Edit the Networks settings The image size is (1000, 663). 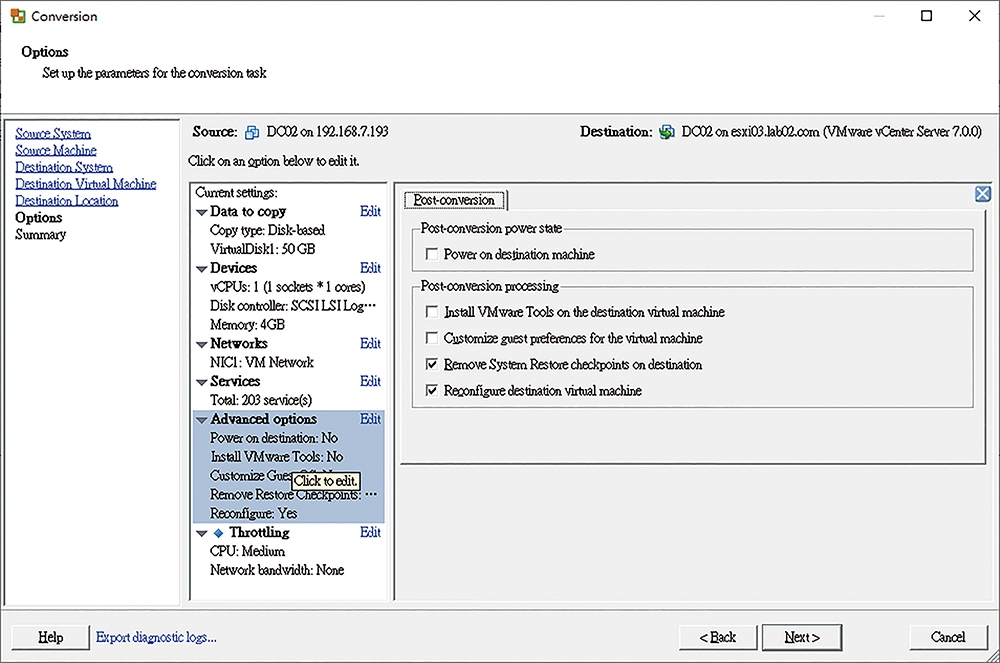370,344
